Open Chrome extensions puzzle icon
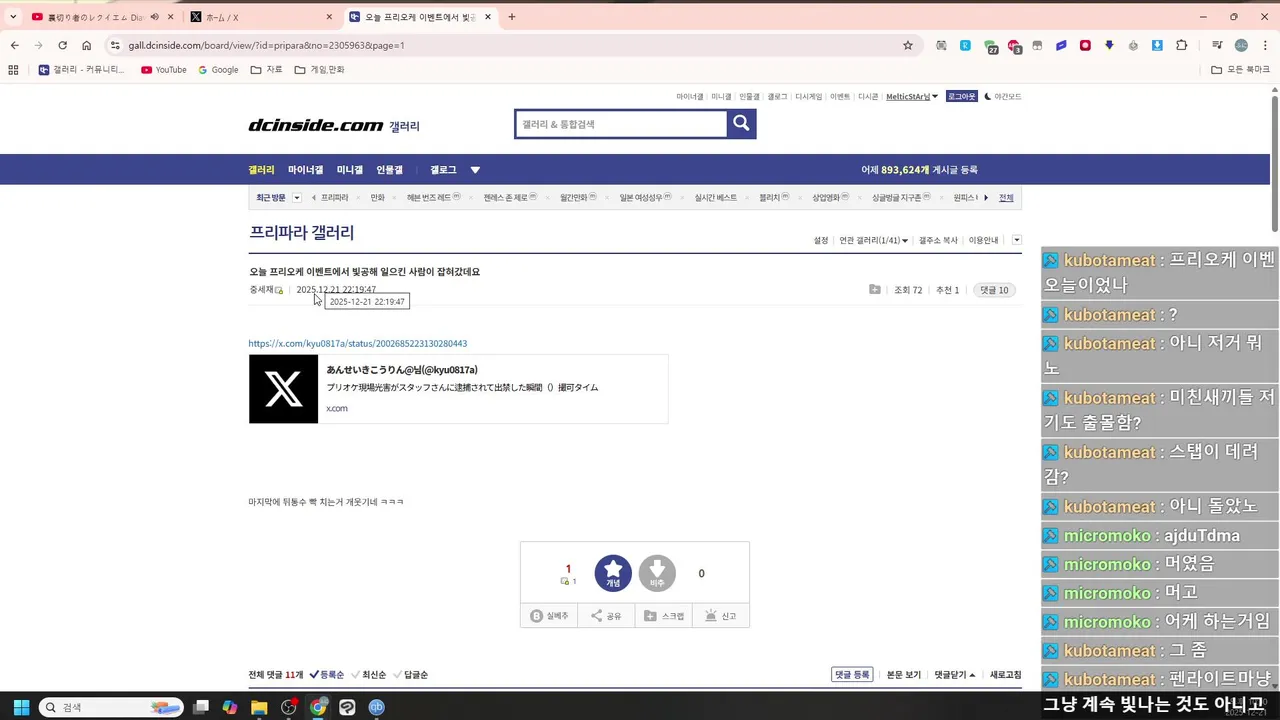The width and height of the screenshot is (1280, 720). pos(1182,45)
